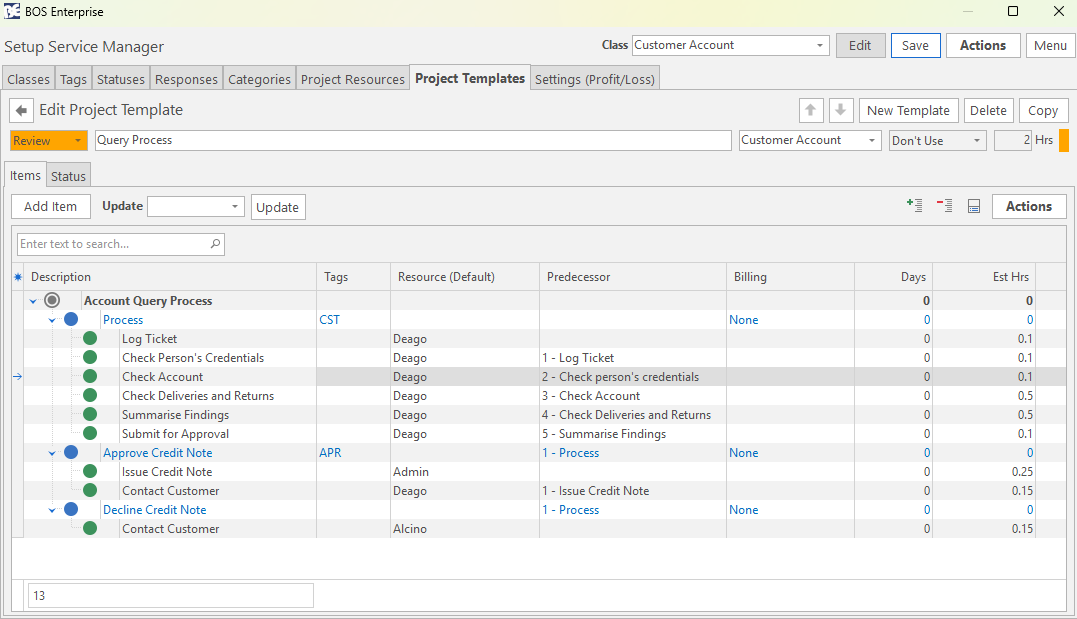Switch to the Status sub-tab
This screenshot has width=1077, height=619.
68,176
